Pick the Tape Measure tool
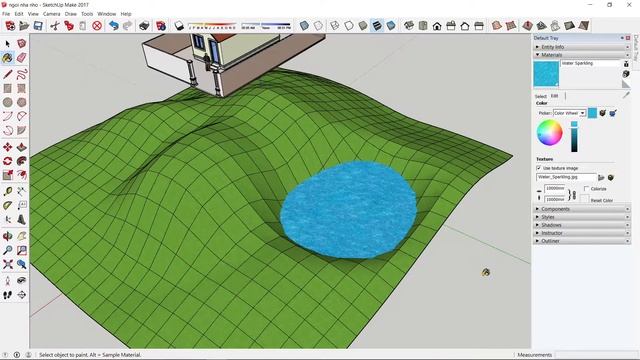 click(7, 191)
